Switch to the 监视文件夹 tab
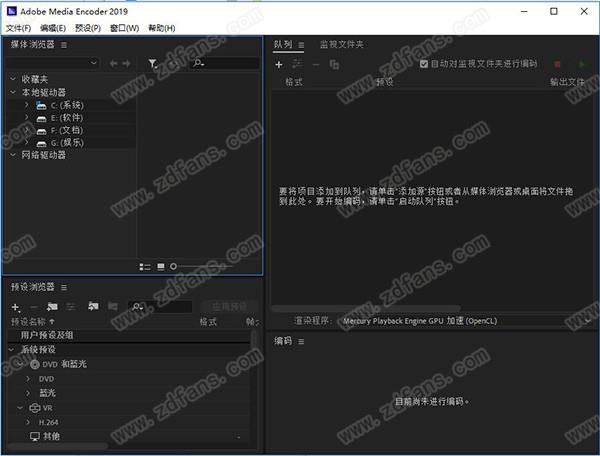The image size is (600, 456). 341,45
